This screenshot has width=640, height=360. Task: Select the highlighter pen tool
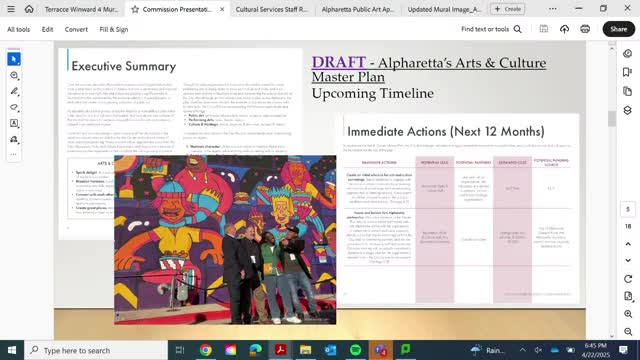[x=14, y=91]
